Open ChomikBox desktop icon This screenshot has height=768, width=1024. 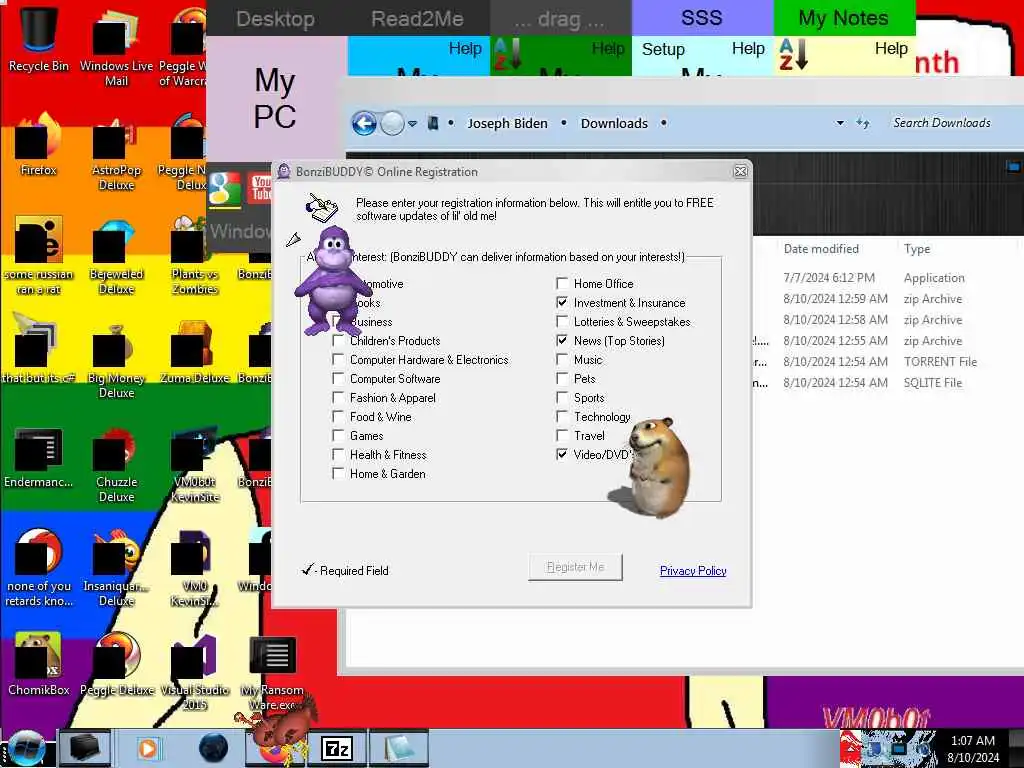(39, 664)
